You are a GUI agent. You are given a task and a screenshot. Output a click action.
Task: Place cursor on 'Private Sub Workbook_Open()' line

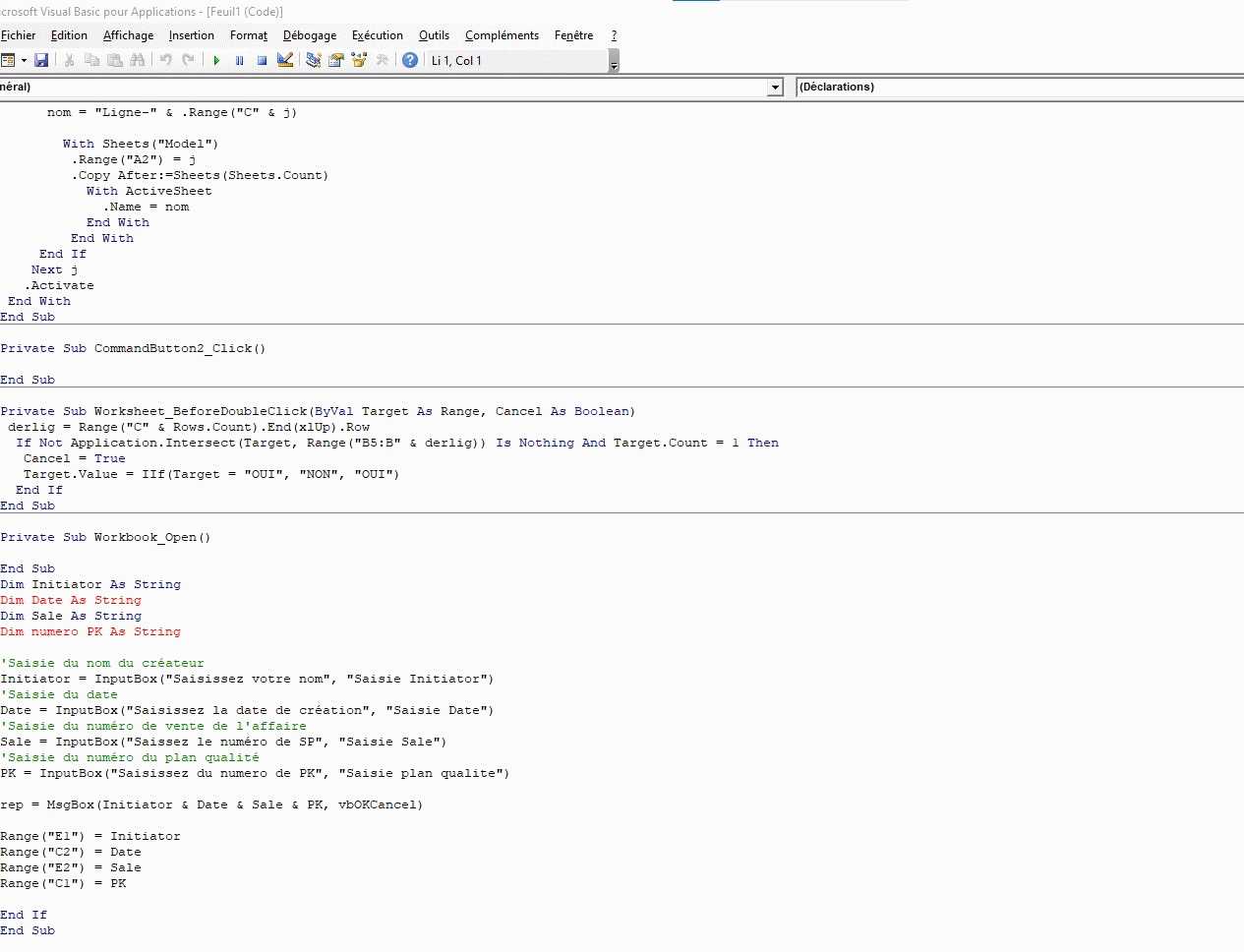coord(105,537)
